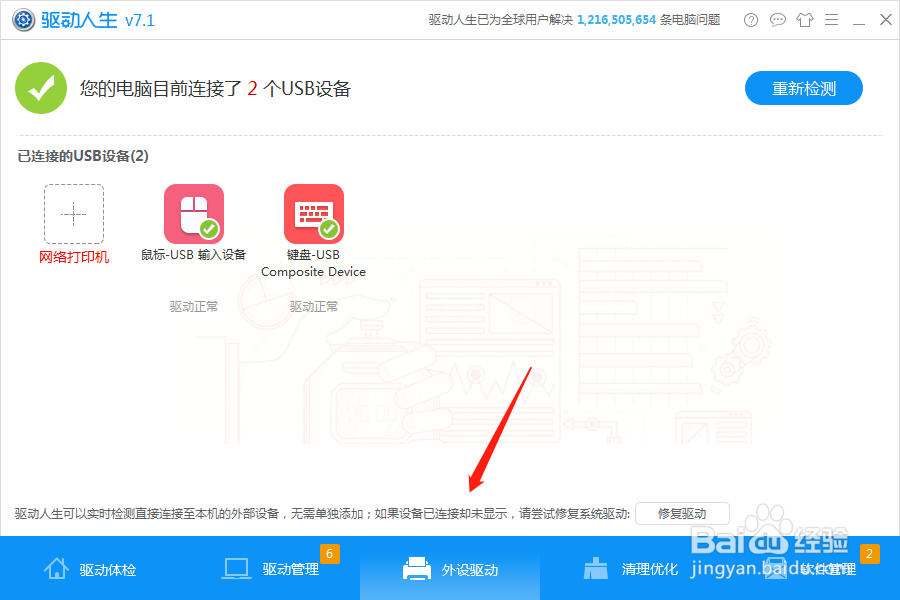
Task: Click the 鼠标-USB 输入设备 label
Action: tap(193, 254)
